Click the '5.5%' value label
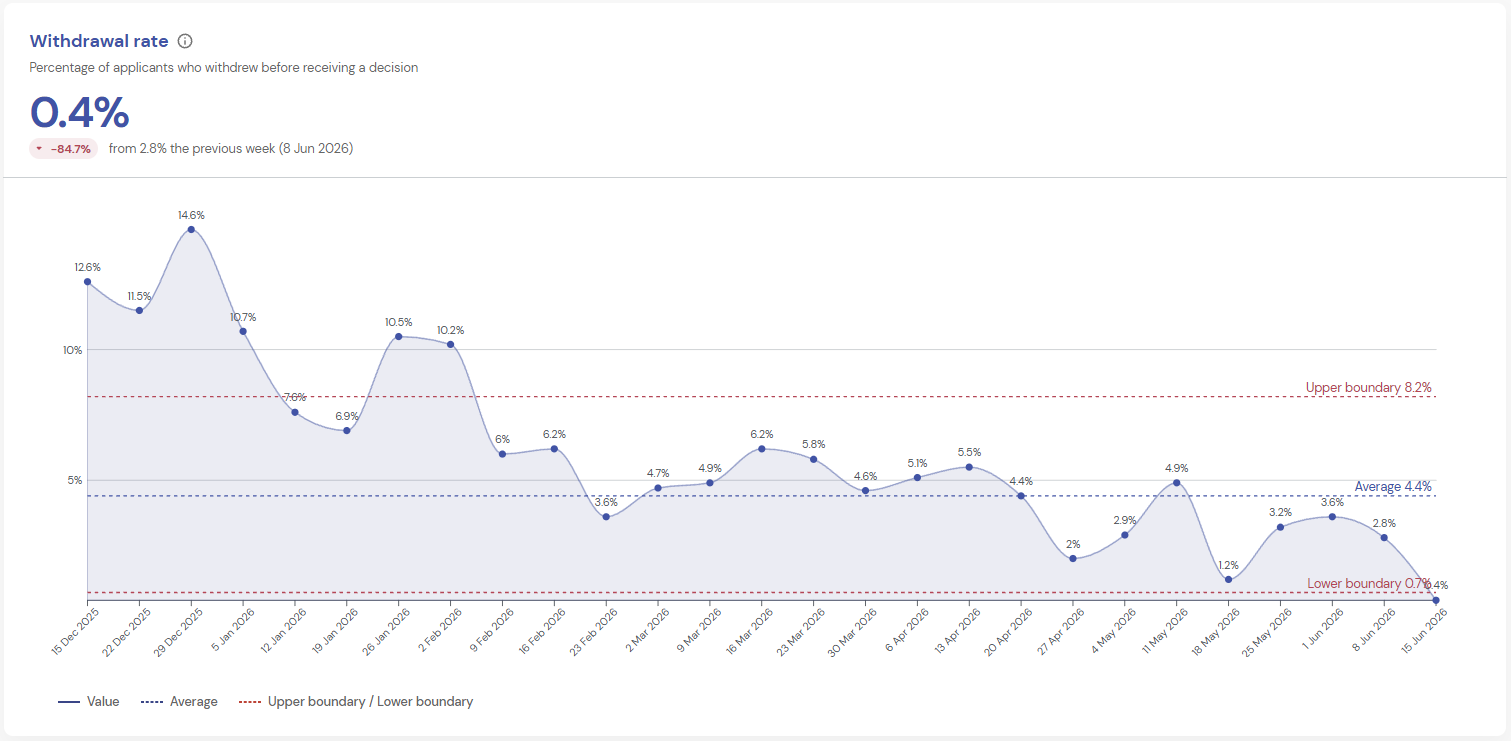 point(969,452)
